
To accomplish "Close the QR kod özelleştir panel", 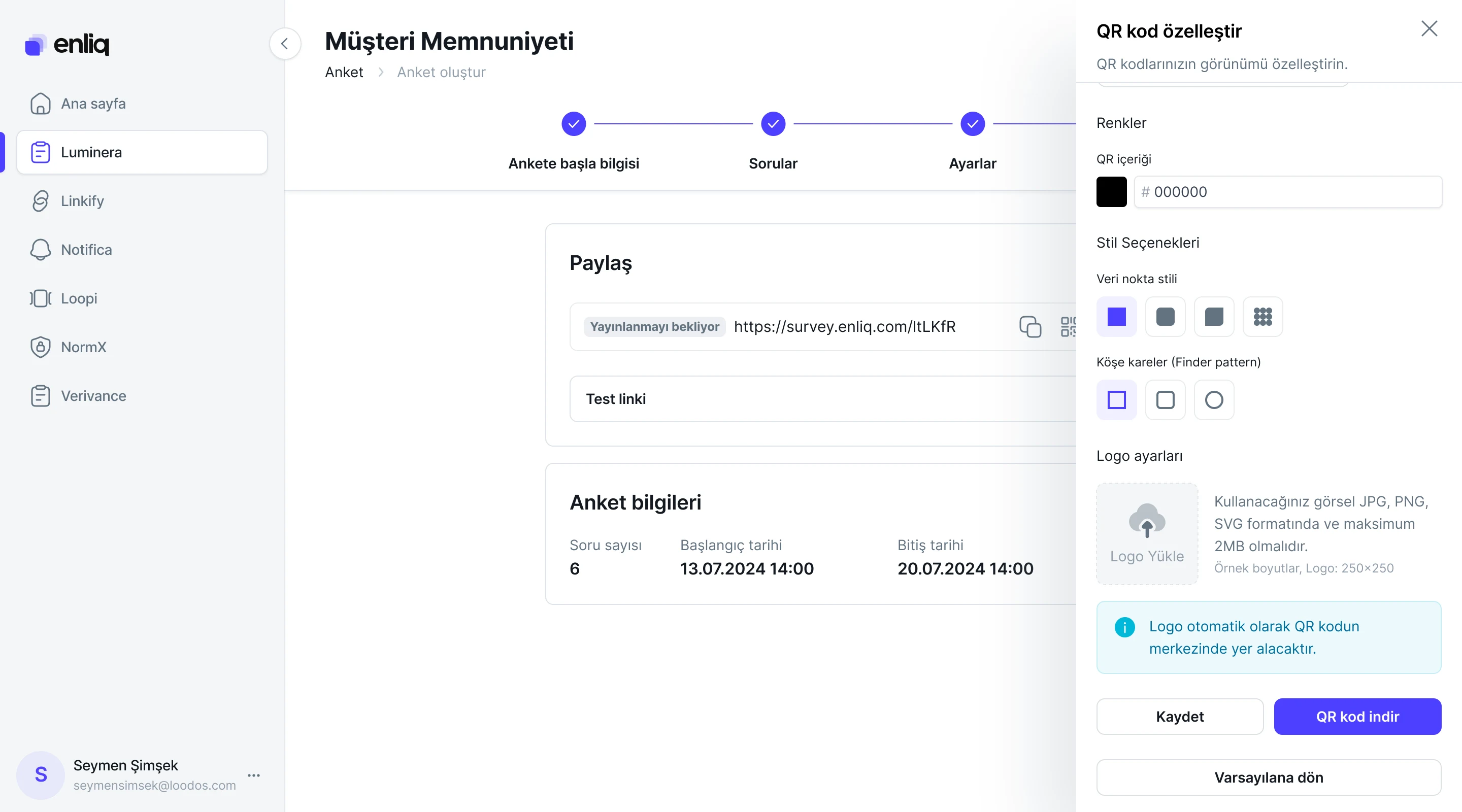I will click(1429, 28).
